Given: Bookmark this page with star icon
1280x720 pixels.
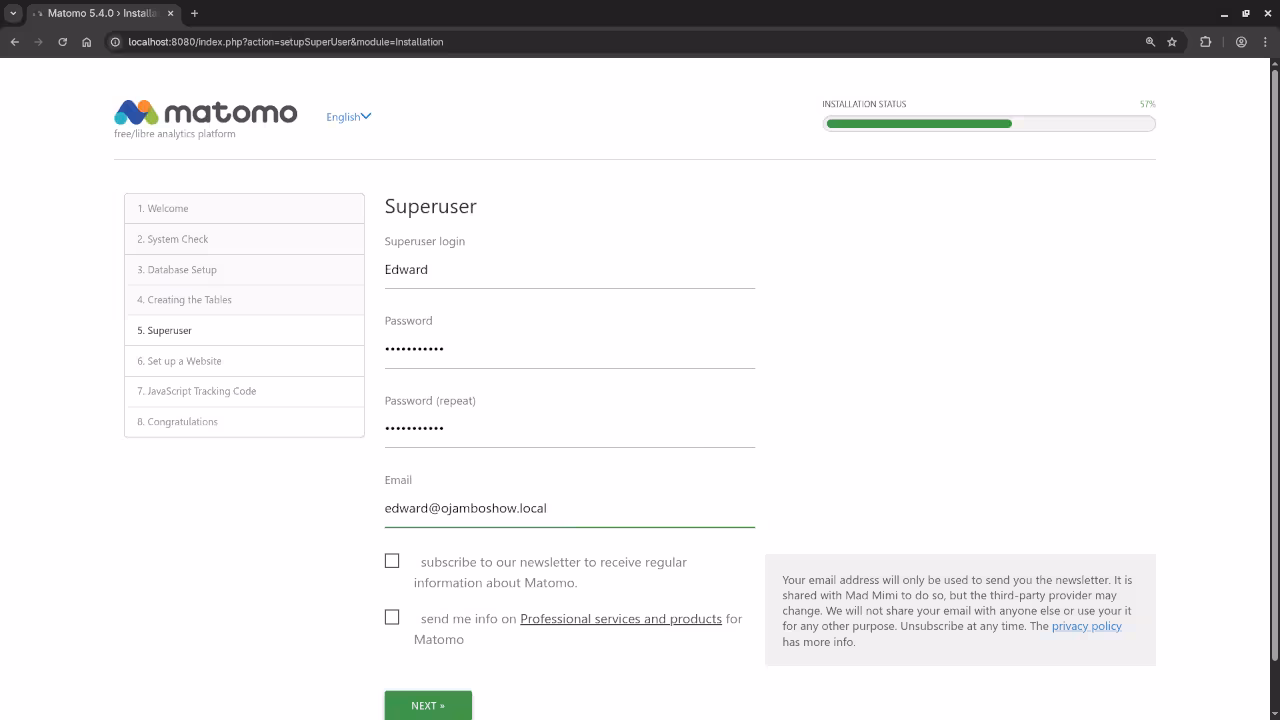Looking at the screenshot, I should (x=1172, y=42).
